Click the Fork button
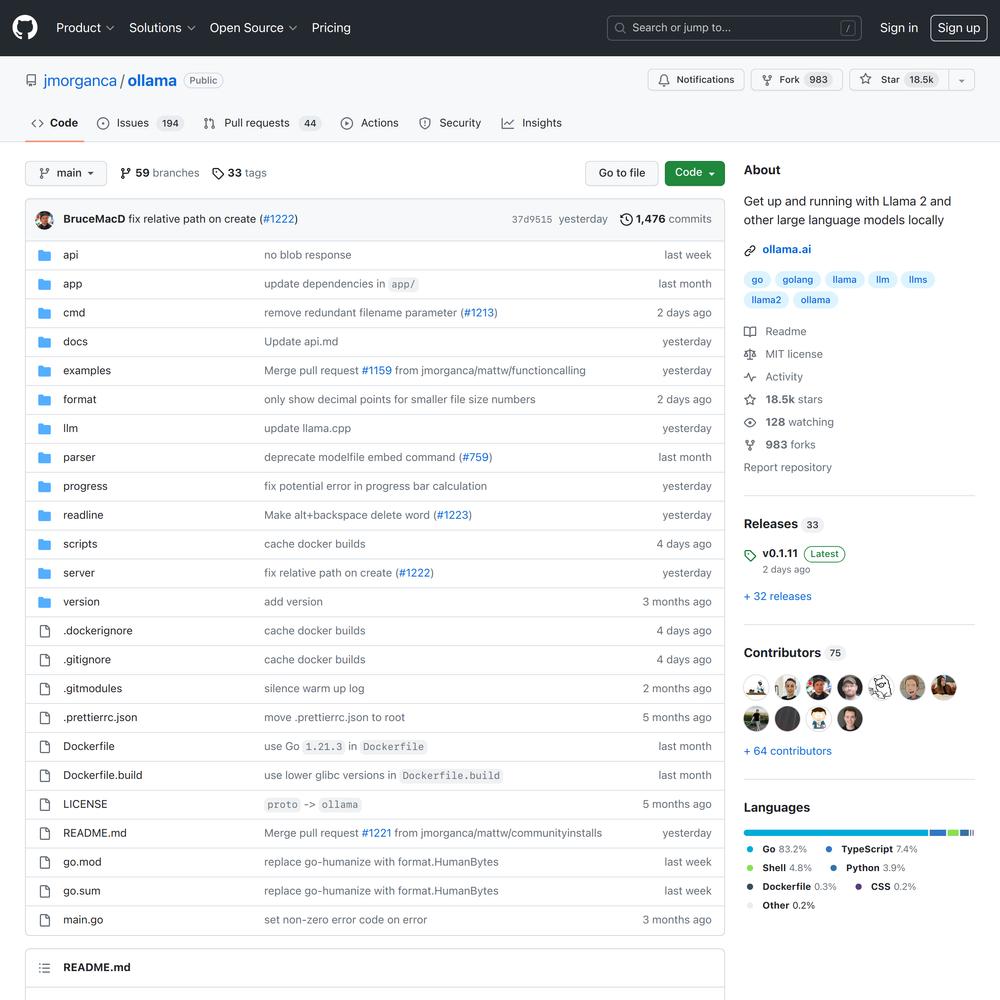The width and height of the screenshot is (1000, 1000). (x=797, y=80)
